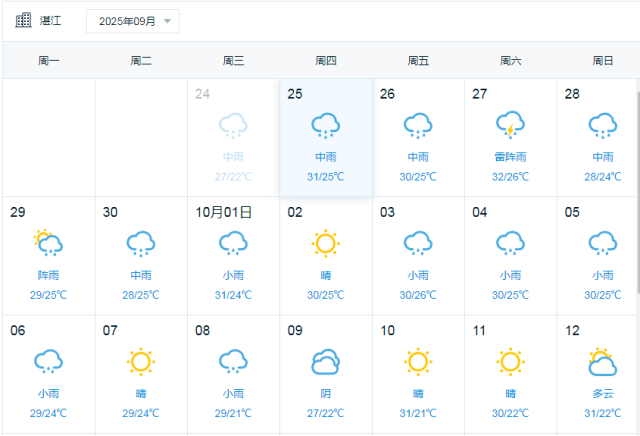Click the sunny icon on day 11
Screen dimensions: 640x436
click(510, 362)
